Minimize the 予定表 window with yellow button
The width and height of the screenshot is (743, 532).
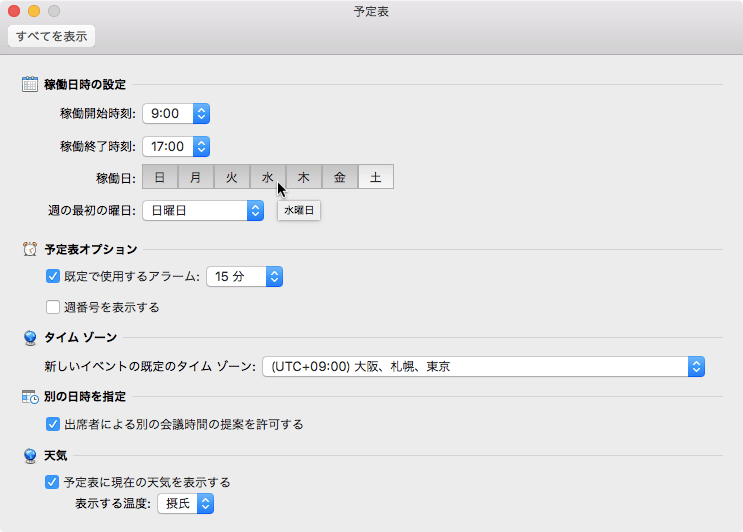pos(34,11)
